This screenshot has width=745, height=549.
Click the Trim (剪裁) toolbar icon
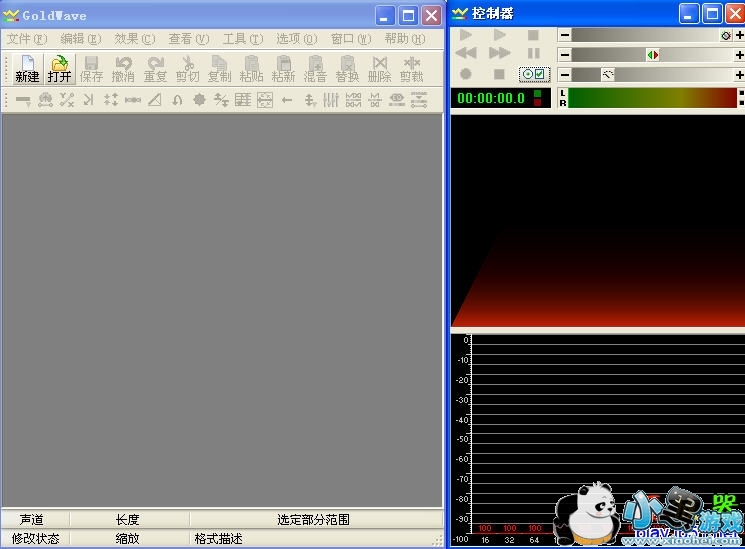(x=411, y=69)
